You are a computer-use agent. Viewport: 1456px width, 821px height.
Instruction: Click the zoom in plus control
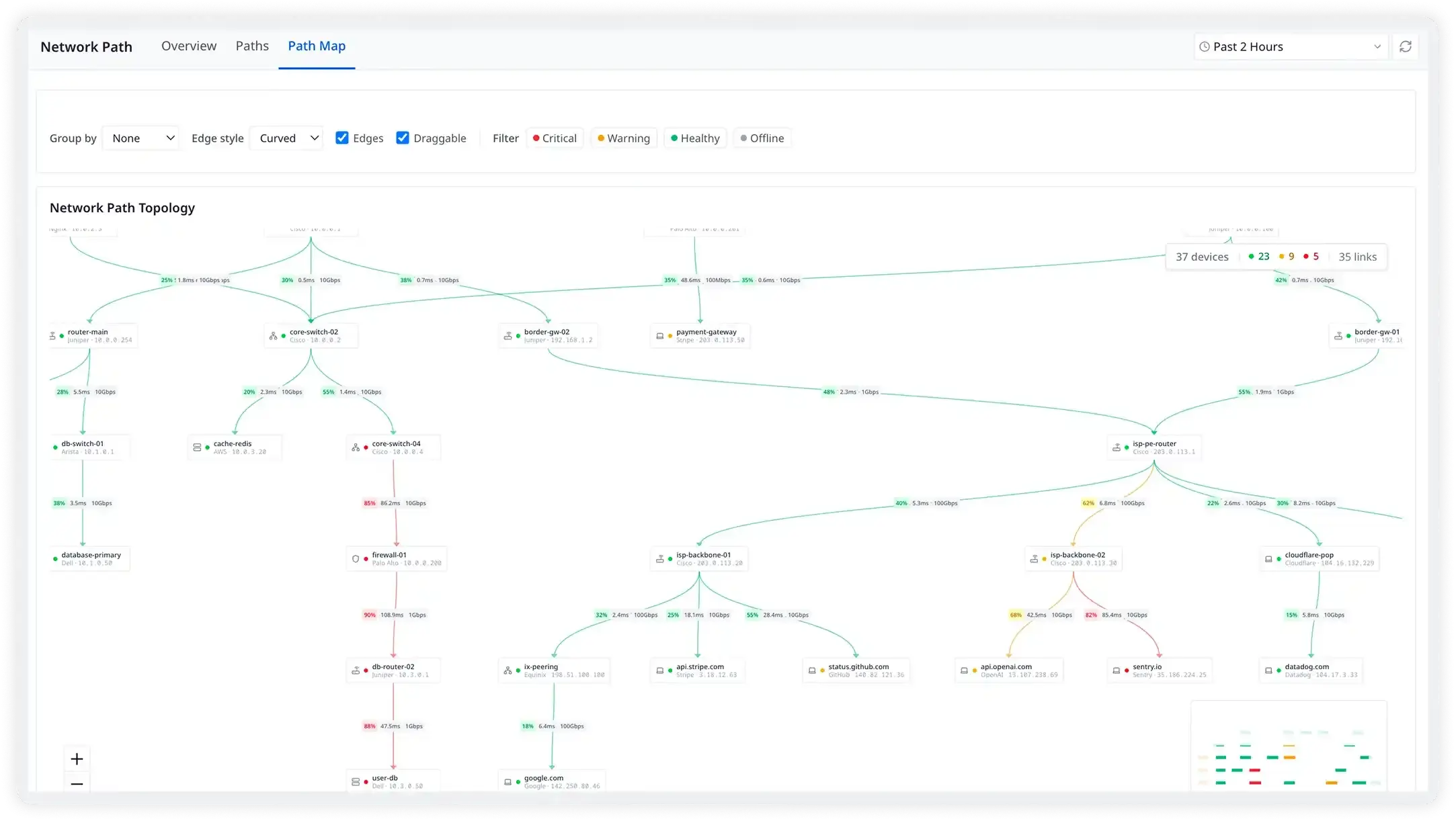coord(77,759)
